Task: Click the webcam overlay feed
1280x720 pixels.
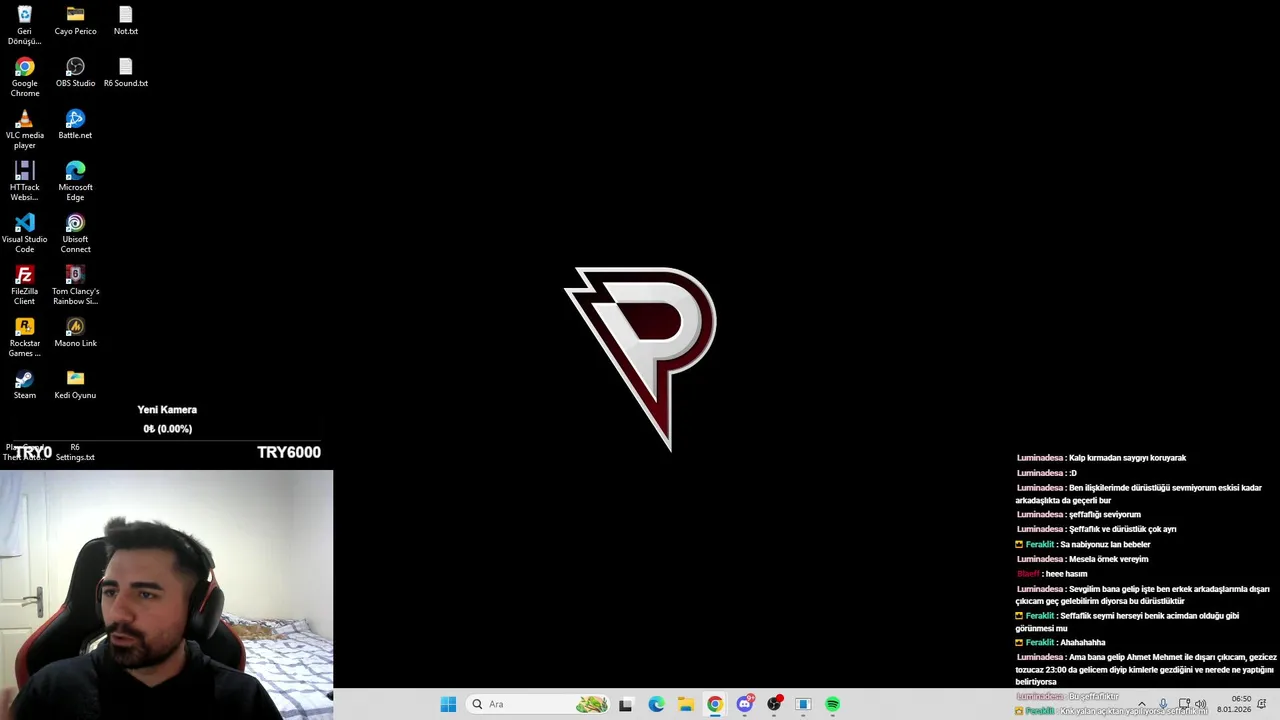Action: click(x=166, y=595)
